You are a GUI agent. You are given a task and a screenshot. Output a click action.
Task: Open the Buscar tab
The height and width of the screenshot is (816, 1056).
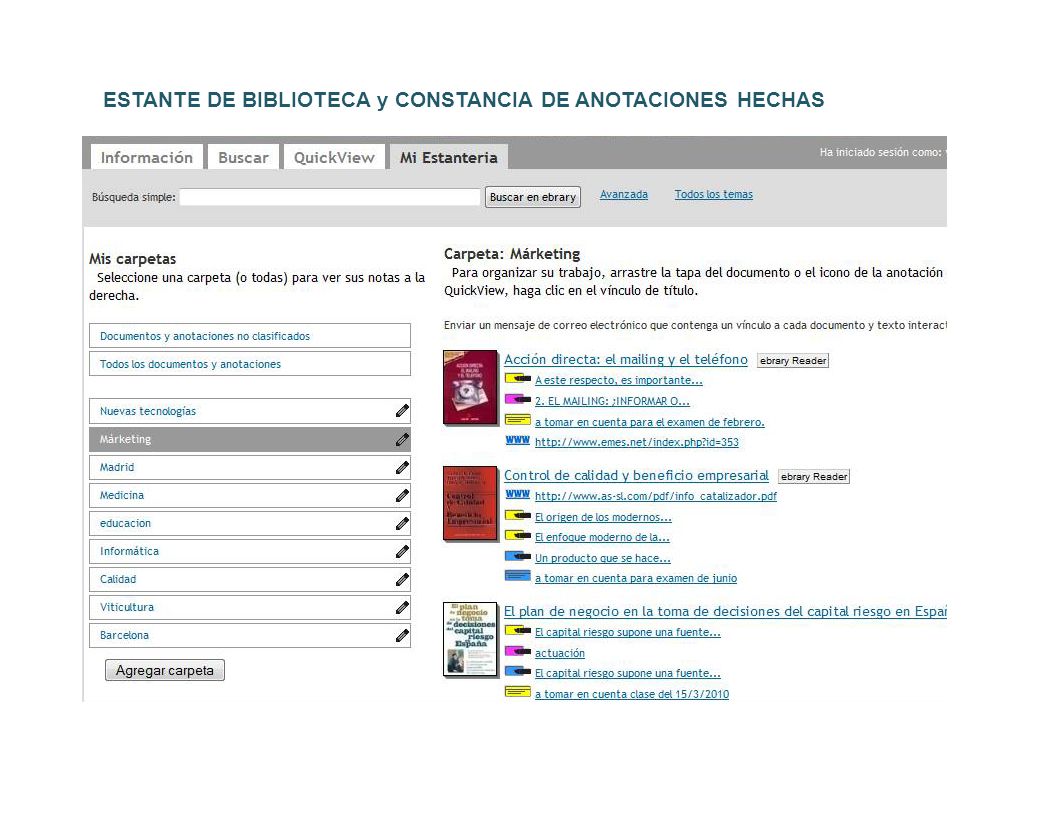click(x=243, y=157)
